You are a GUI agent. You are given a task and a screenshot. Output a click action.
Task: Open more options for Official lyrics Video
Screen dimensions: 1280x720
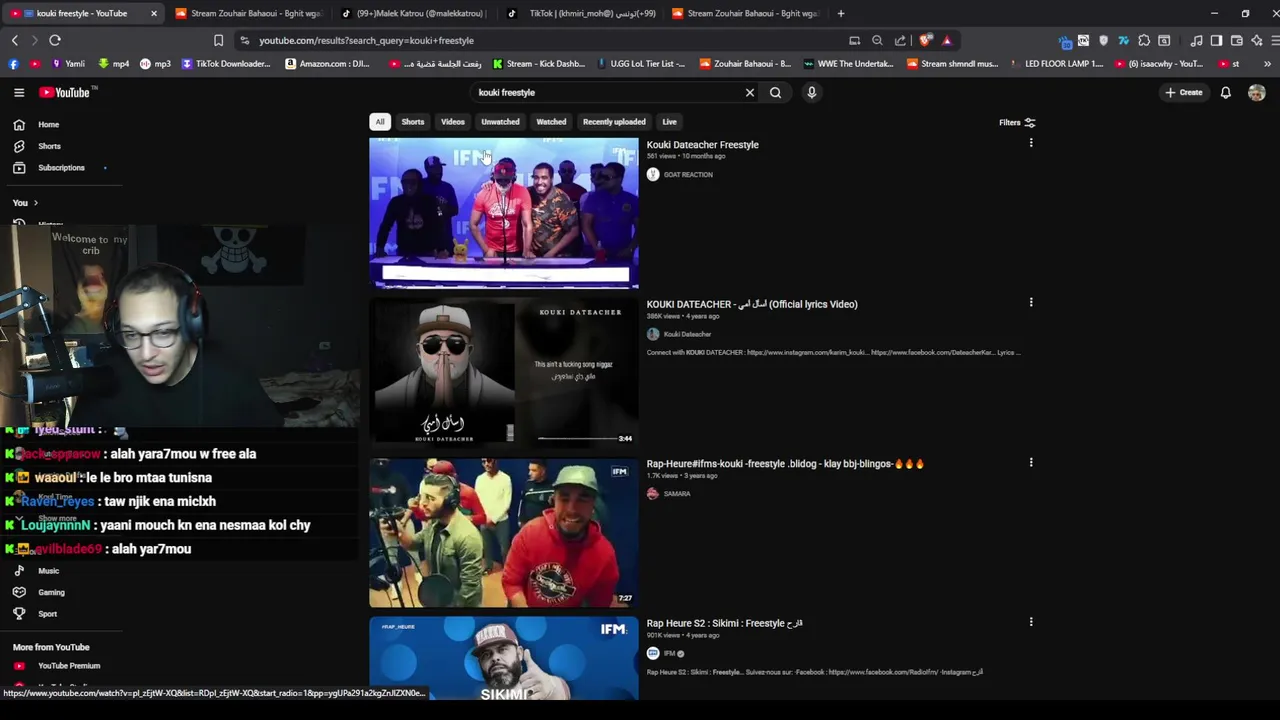1031,302
